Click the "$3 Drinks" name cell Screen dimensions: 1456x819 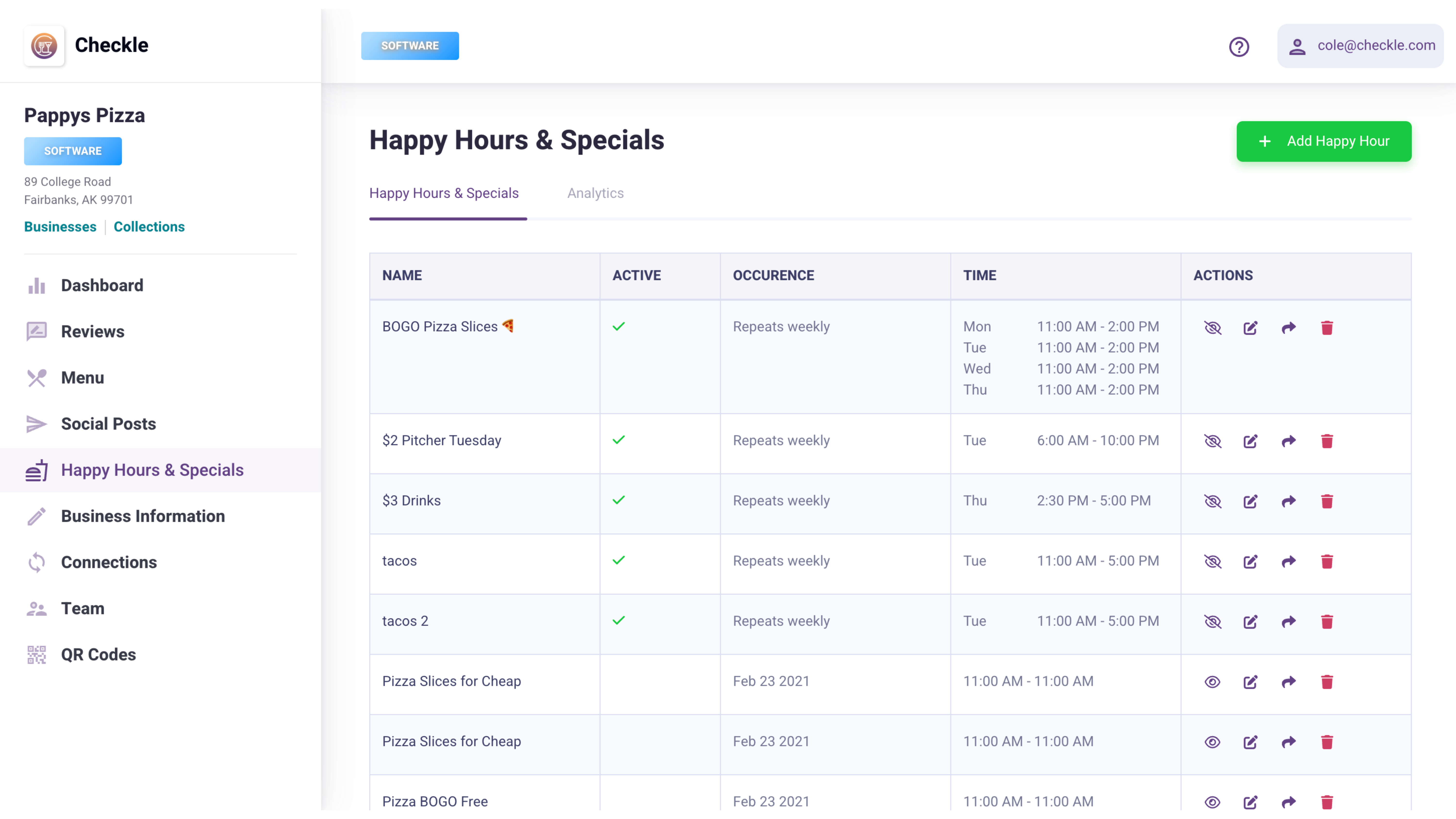(x=484, y=504)
